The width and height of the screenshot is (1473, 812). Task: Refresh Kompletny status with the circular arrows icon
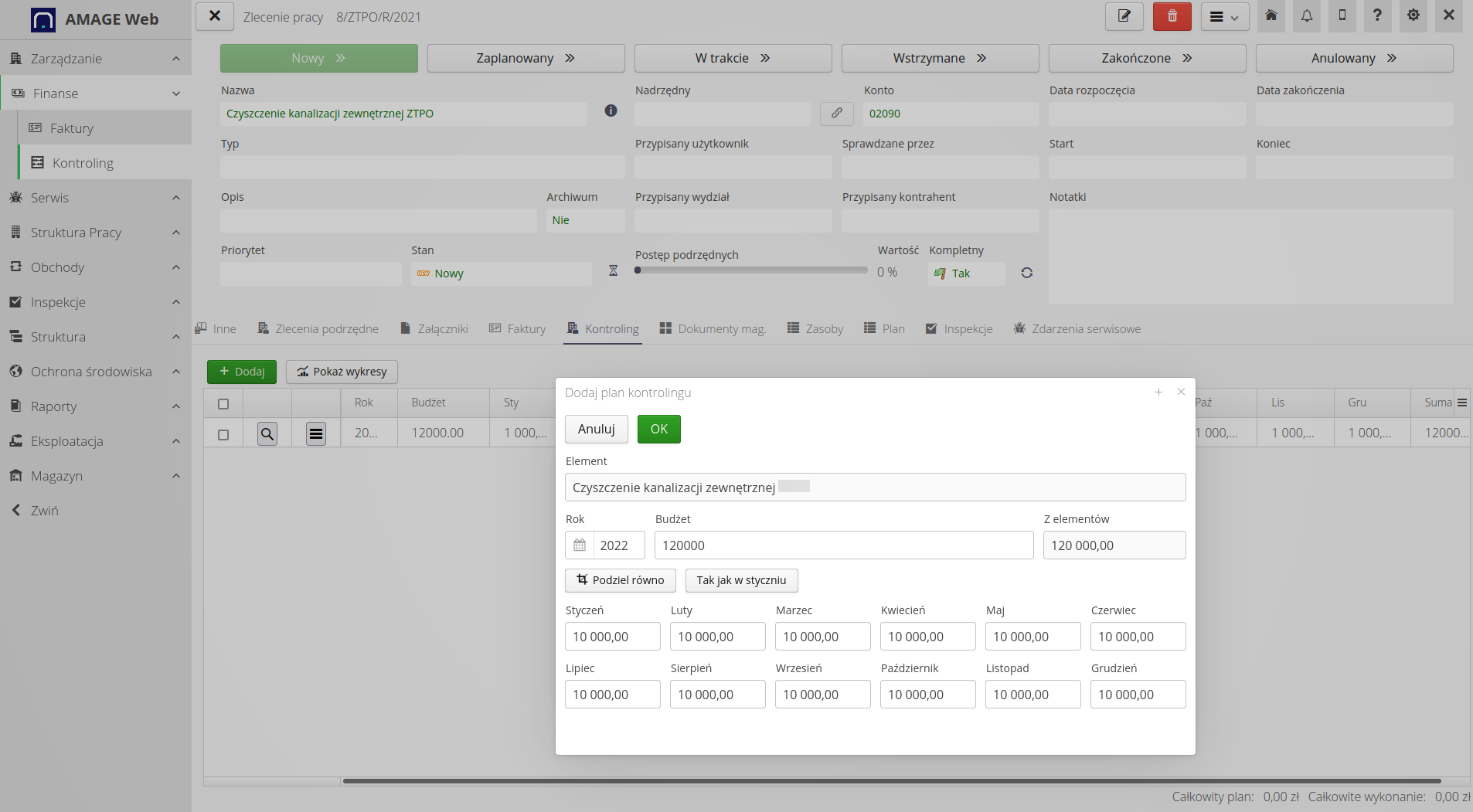[1026, 273]
